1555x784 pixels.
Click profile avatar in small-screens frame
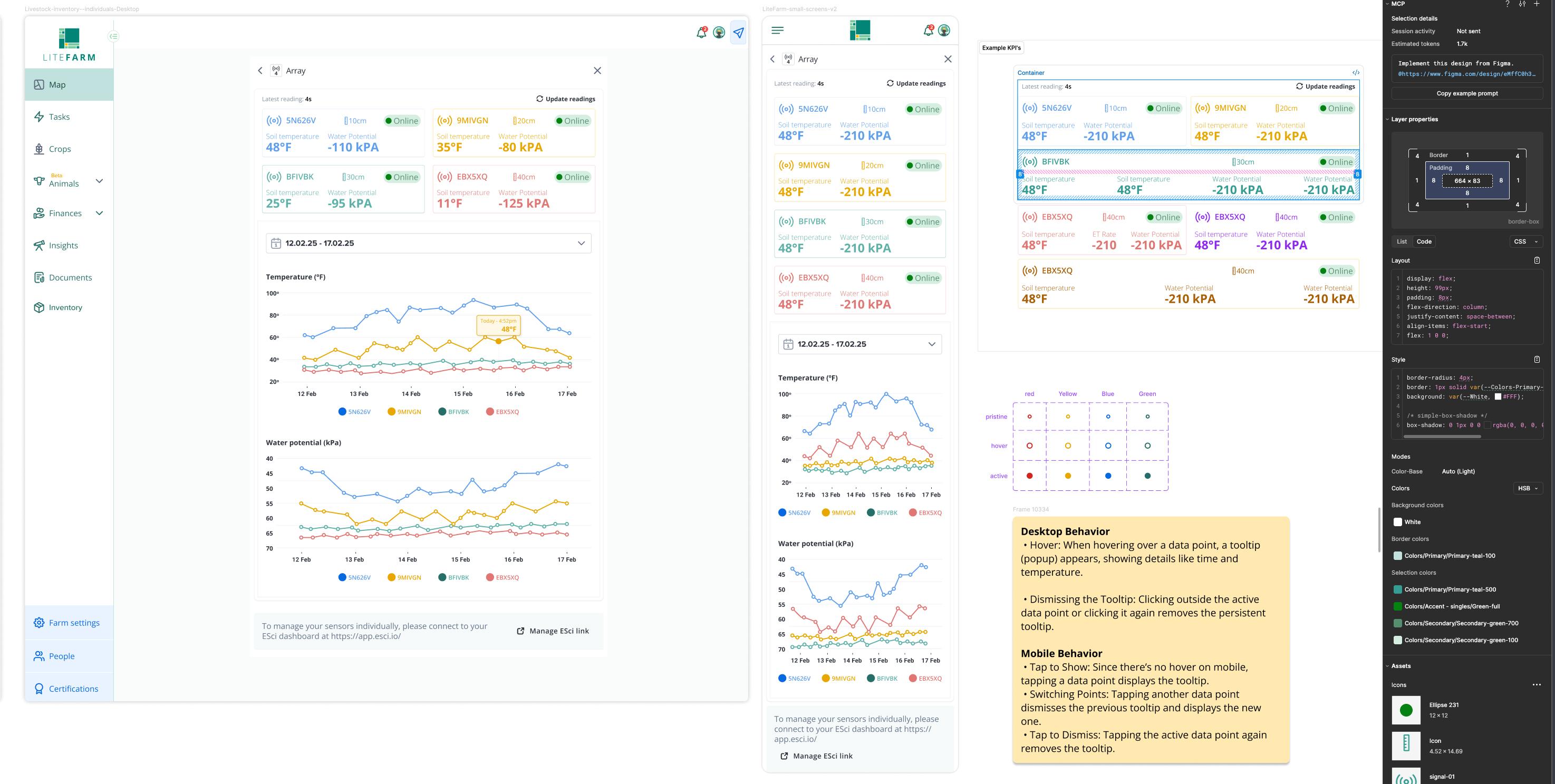click(x=944, y=30)
